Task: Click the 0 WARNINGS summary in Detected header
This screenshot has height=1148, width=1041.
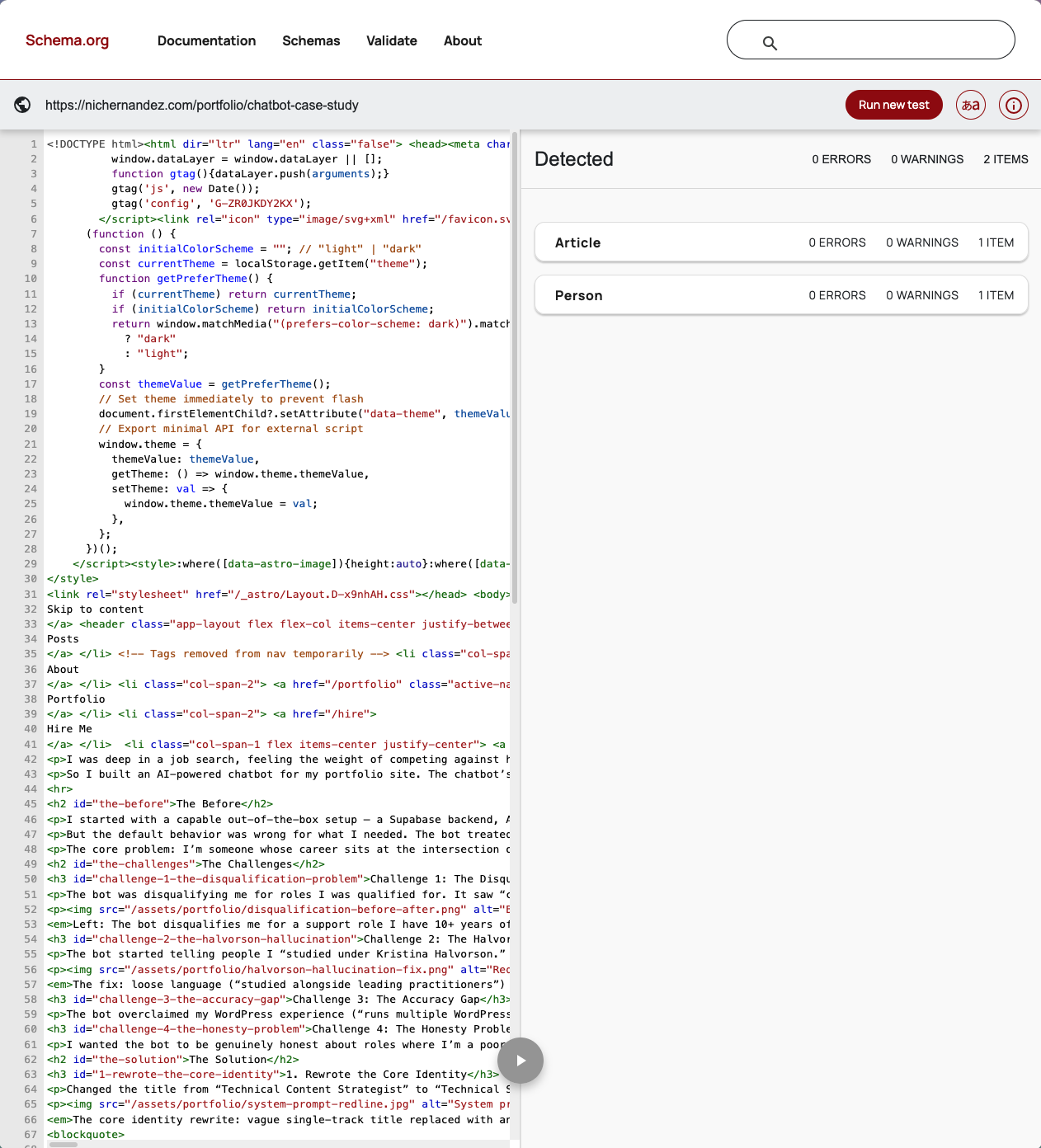Action: pos(927,159)
